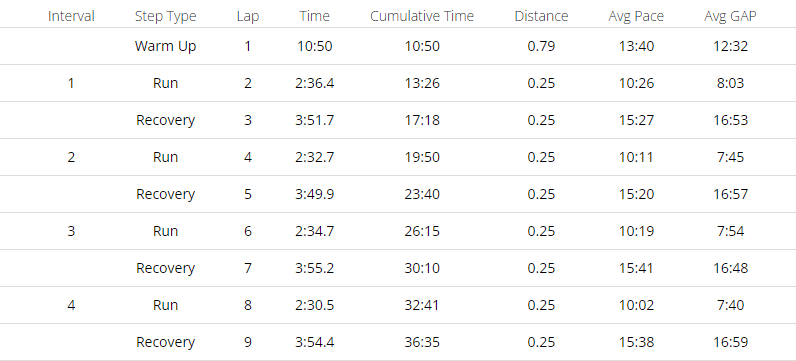796x361 pixels.
Task: Select the Lap column header
Action: (248, 16)
